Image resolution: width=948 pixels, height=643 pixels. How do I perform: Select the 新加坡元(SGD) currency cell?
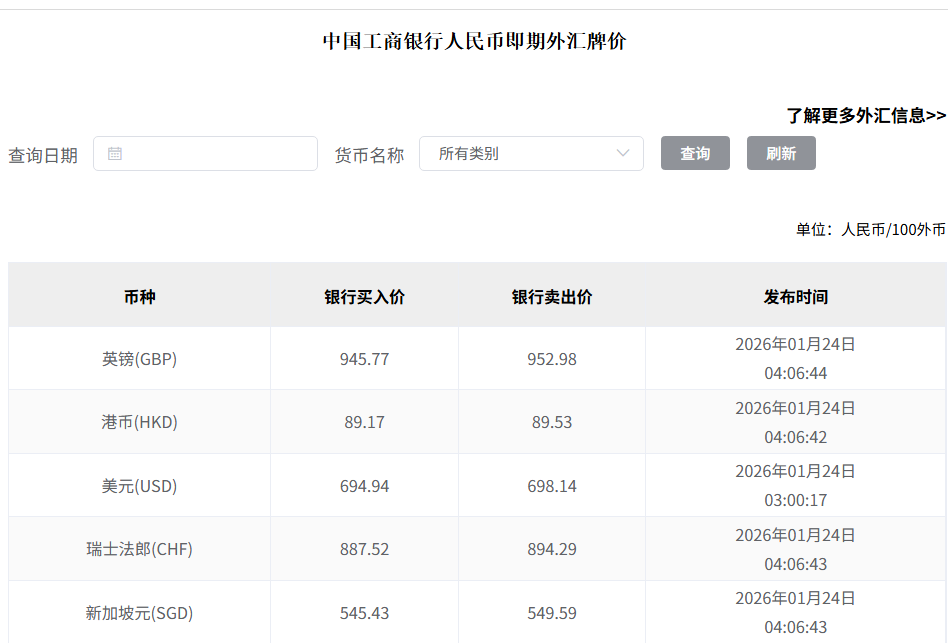[x=140, y=613]
